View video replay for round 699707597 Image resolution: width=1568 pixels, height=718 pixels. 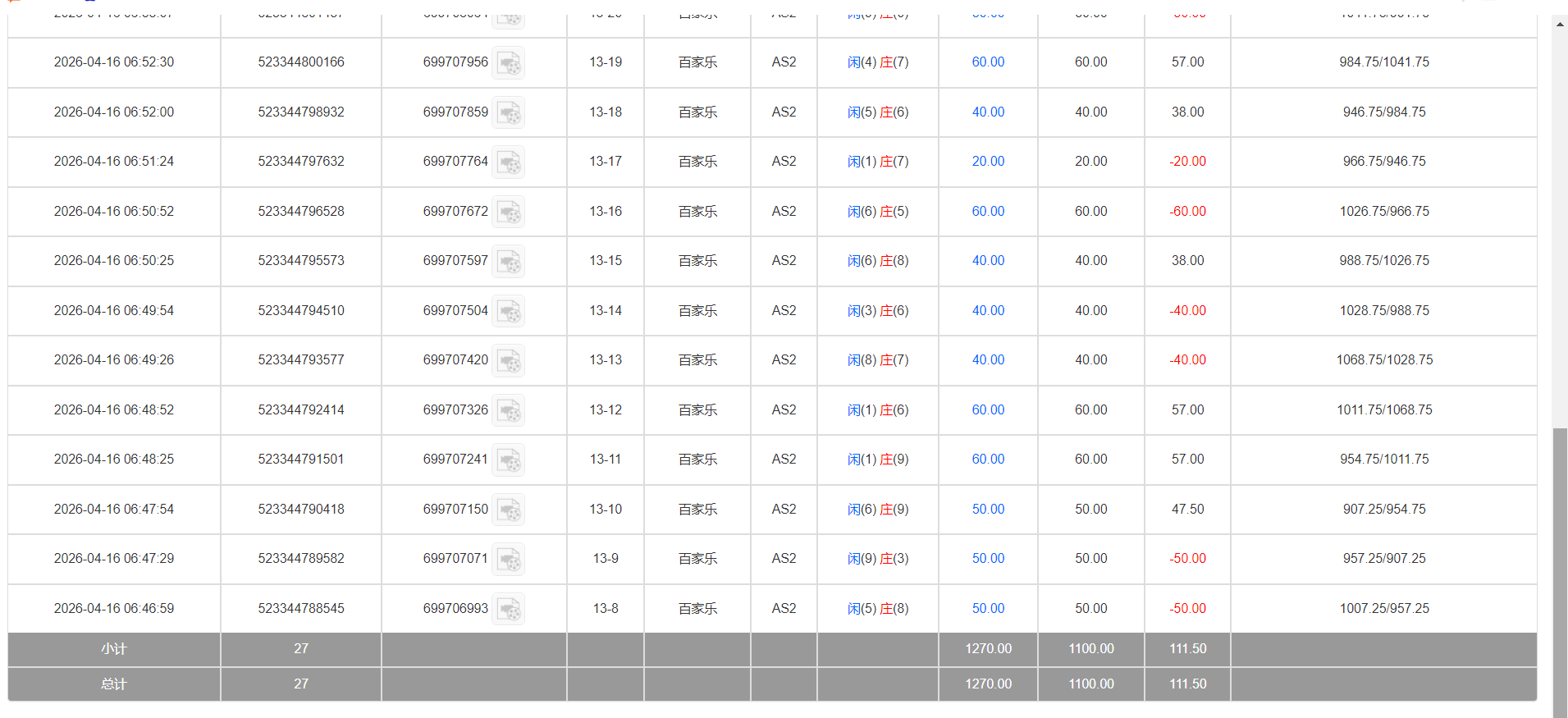508,262
